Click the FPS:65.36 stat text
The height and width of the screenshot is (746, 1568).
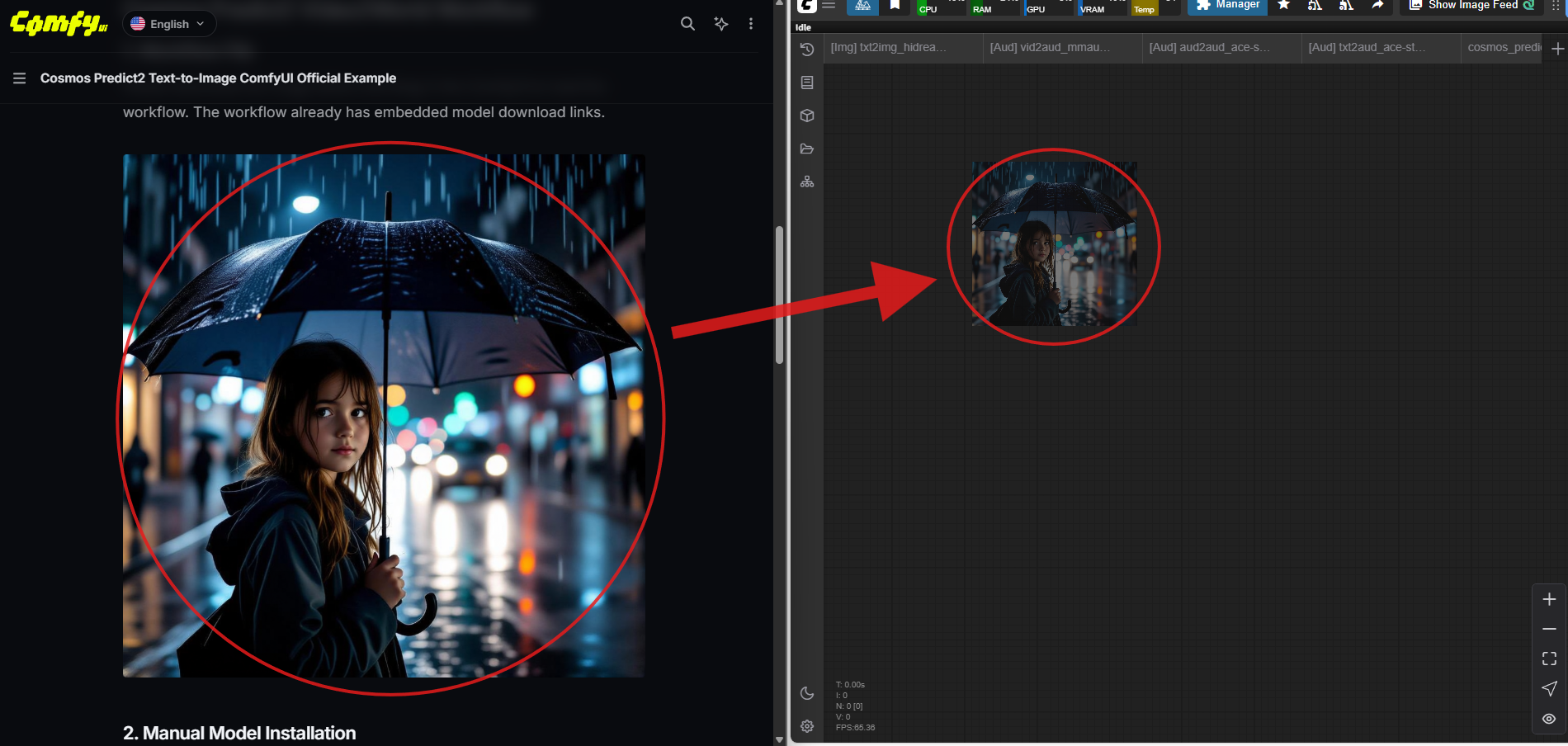(855, 728)
